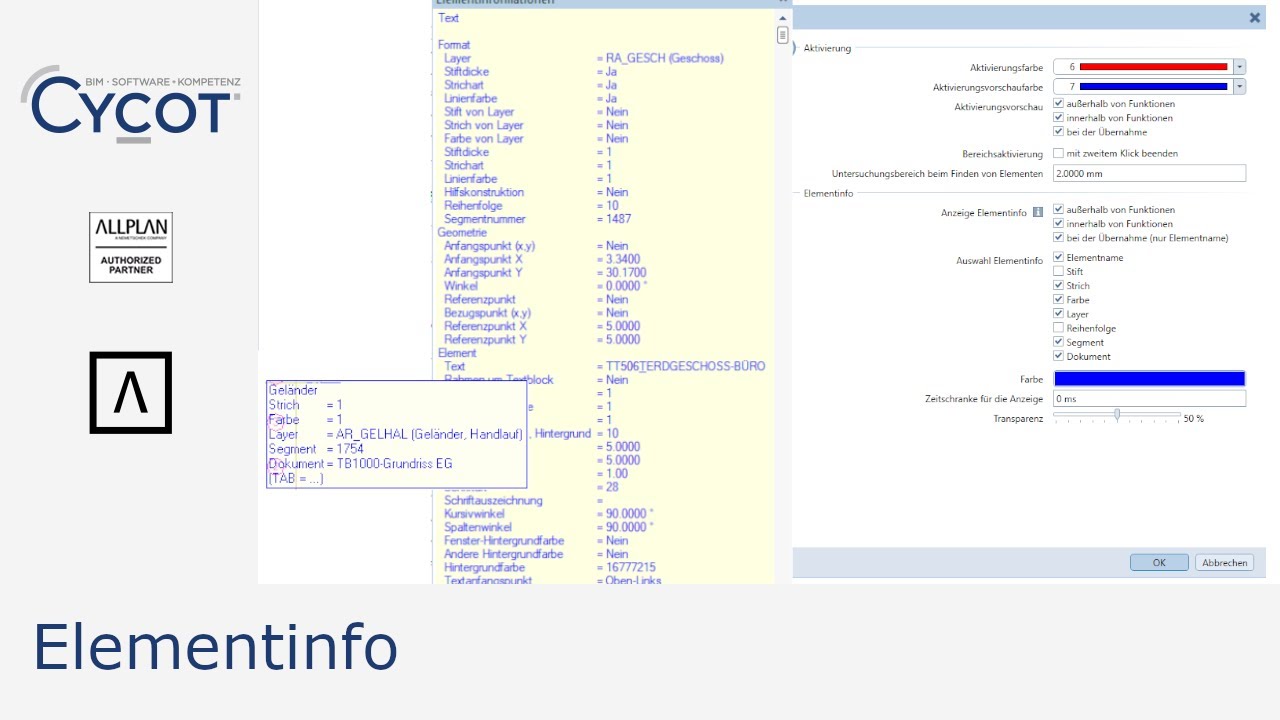This screenshot has height=720, width=1280.
Task: Uncheck the Dokument checkbox
Action: pos(1058,356)
